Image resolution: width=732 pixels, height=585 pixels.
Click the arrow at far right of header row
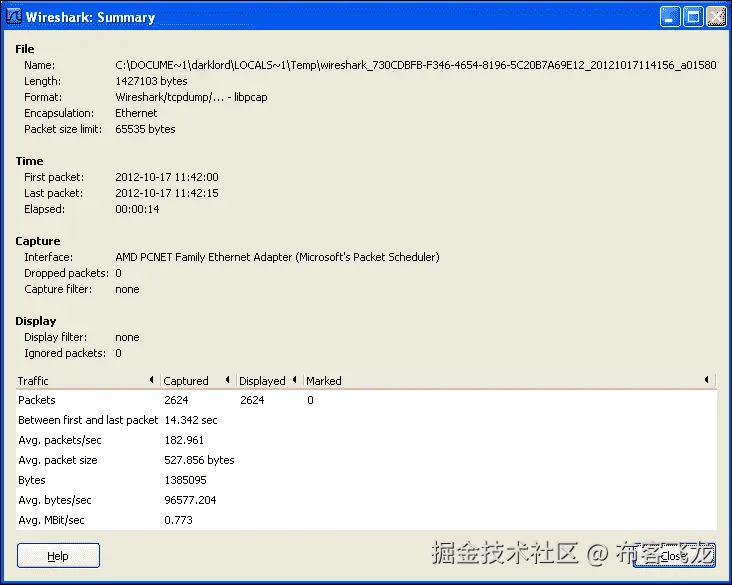(707, 380)
